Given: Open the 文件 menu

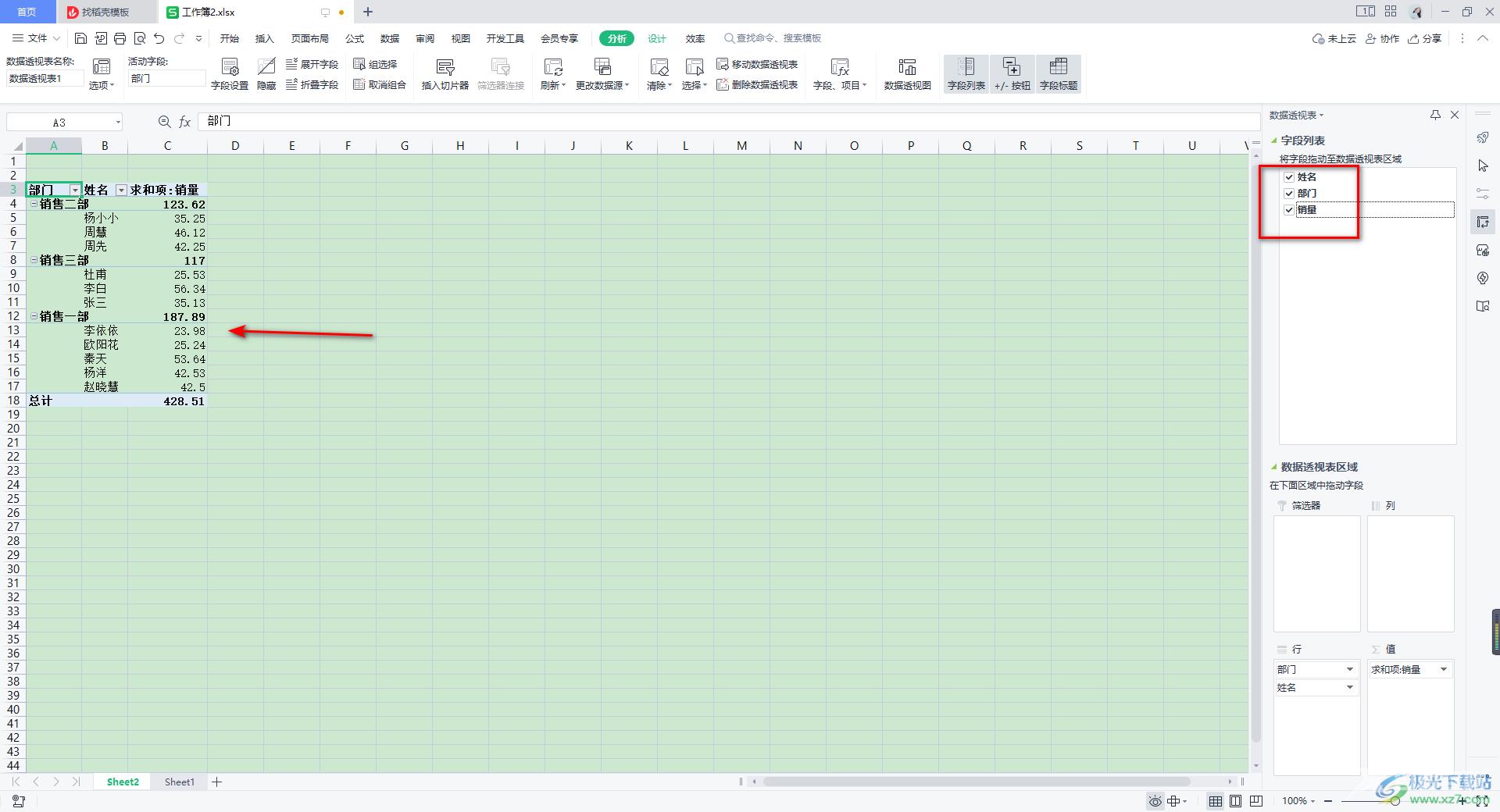Looking at the screenshot, I should click(36, 38).
